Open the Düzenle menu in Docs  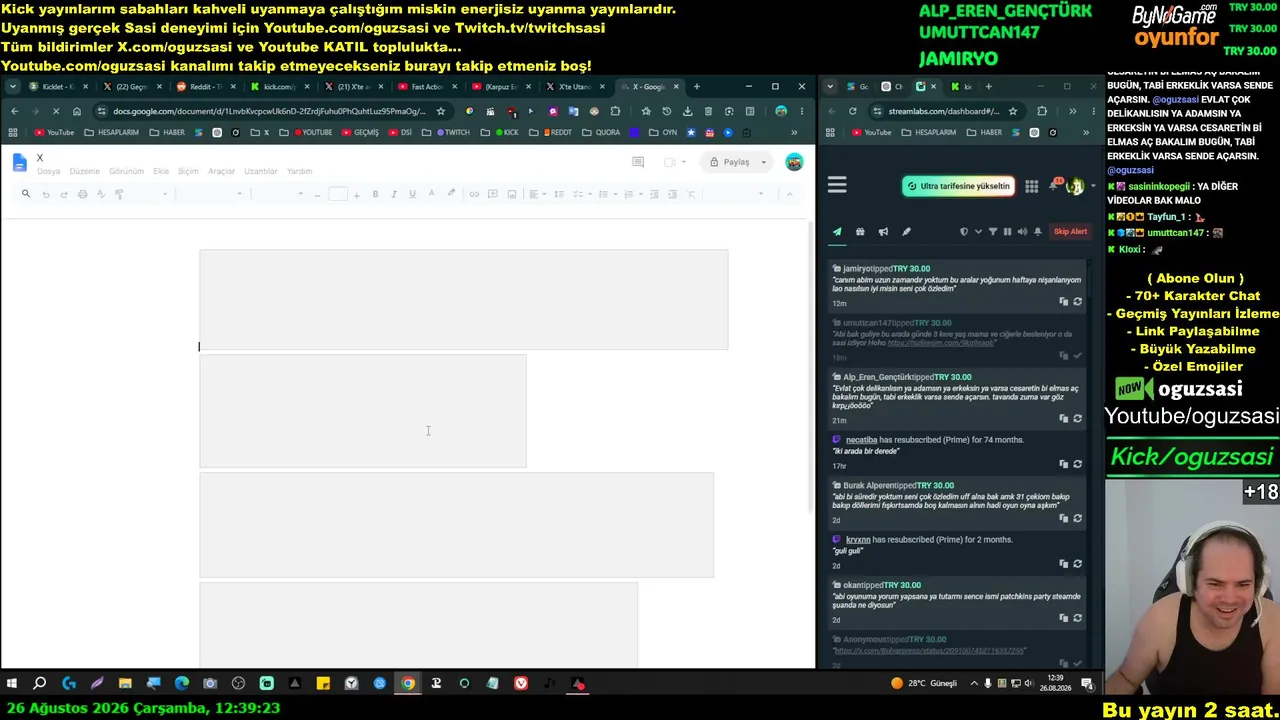[84, 171]
